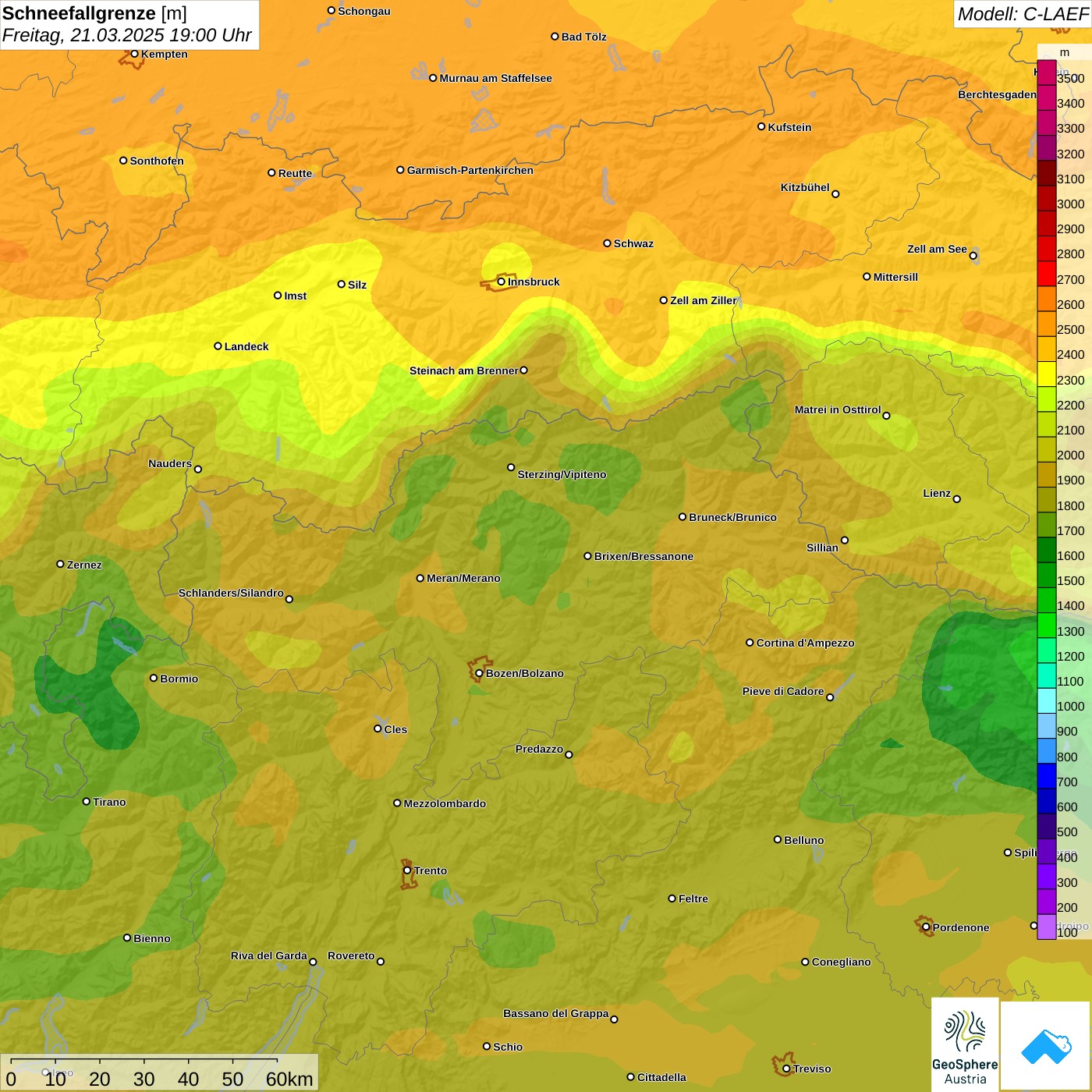
Task: Click the Lienz location marker
Action: pyautogui.click(x=957, y=499)
